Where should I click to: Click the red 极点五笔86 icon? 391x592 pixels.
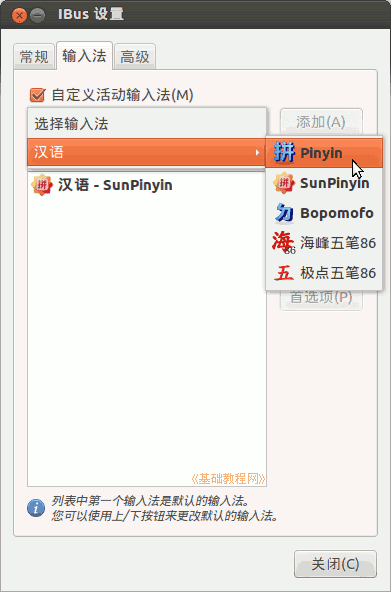tap(284, 273)
